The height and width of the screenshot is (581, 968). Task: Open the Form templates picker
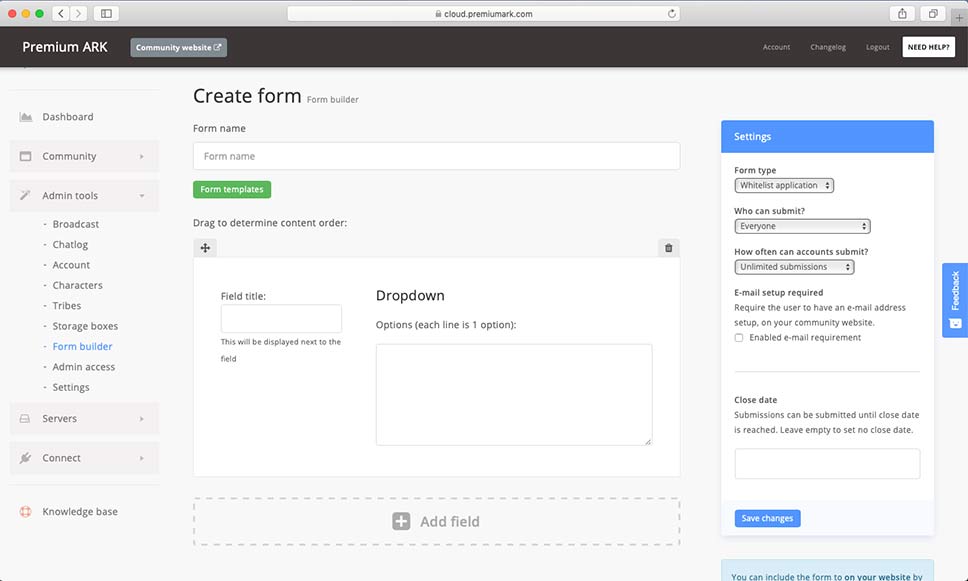(232, 189)
